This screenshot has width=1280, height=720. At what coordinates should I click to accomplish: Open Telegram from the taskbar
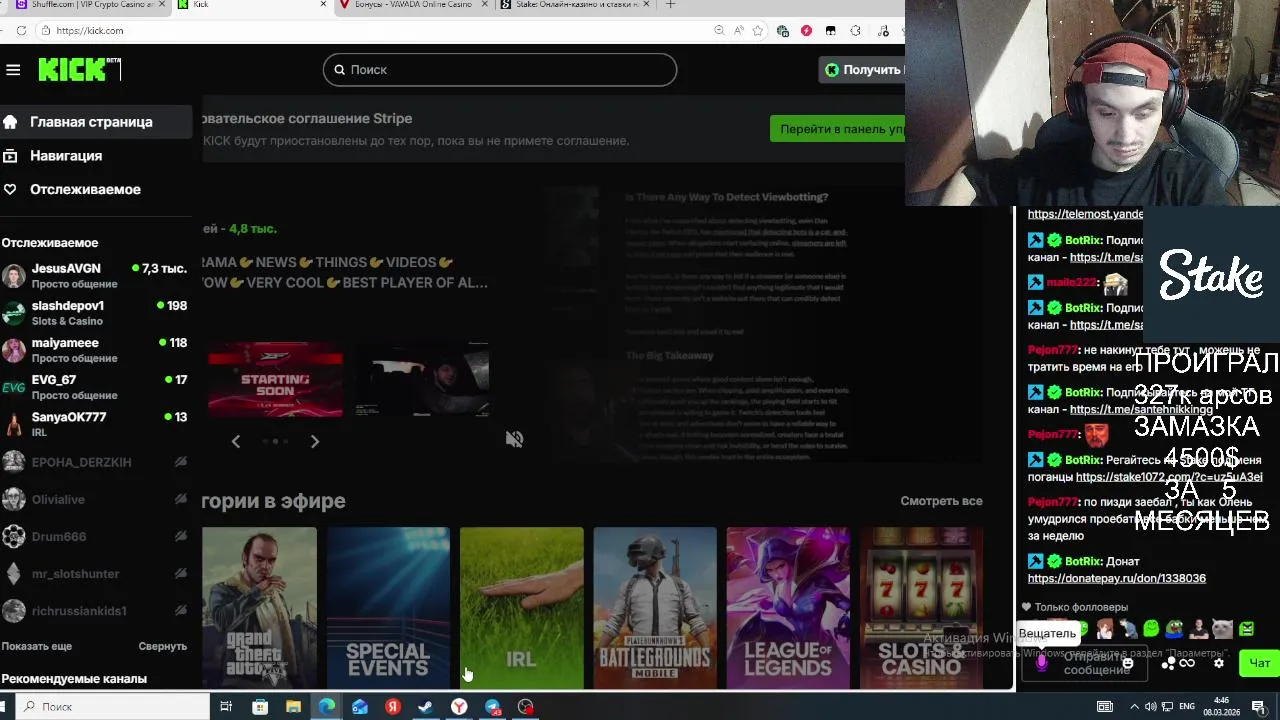492,707
